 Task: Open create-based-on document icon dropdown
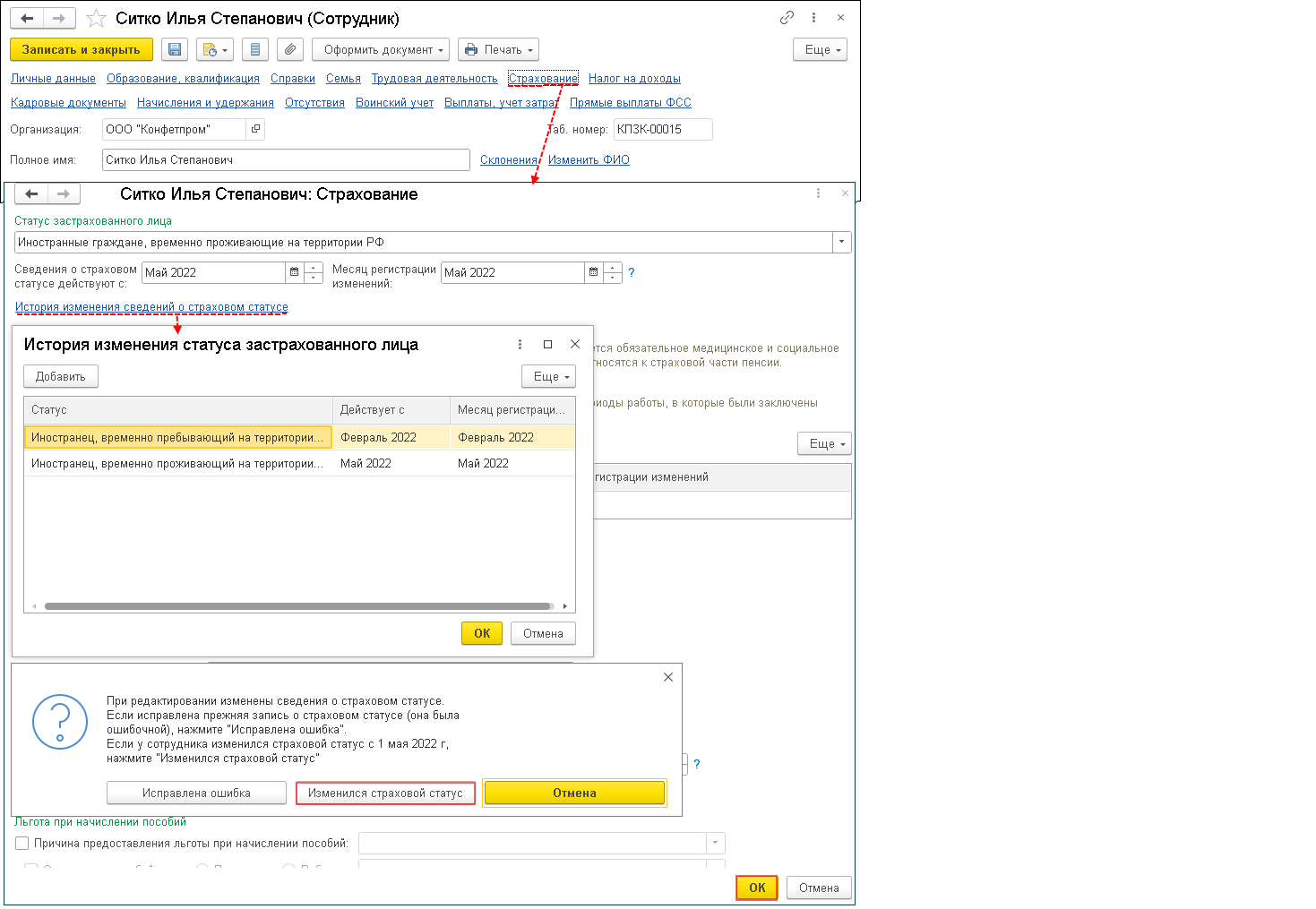click(214, 50)
